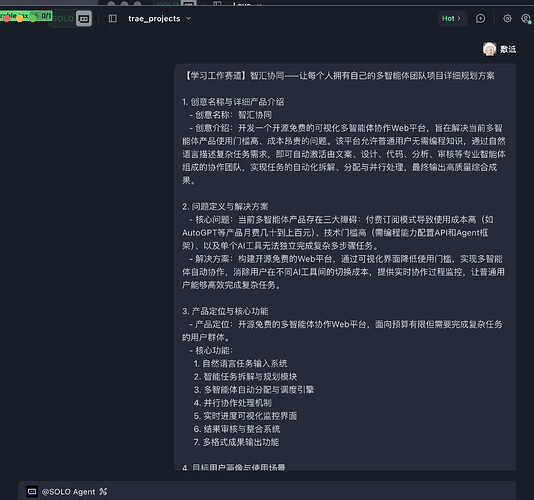534x500 pixels.
Task: Open settings gear icon
Action: pos(507,18)
